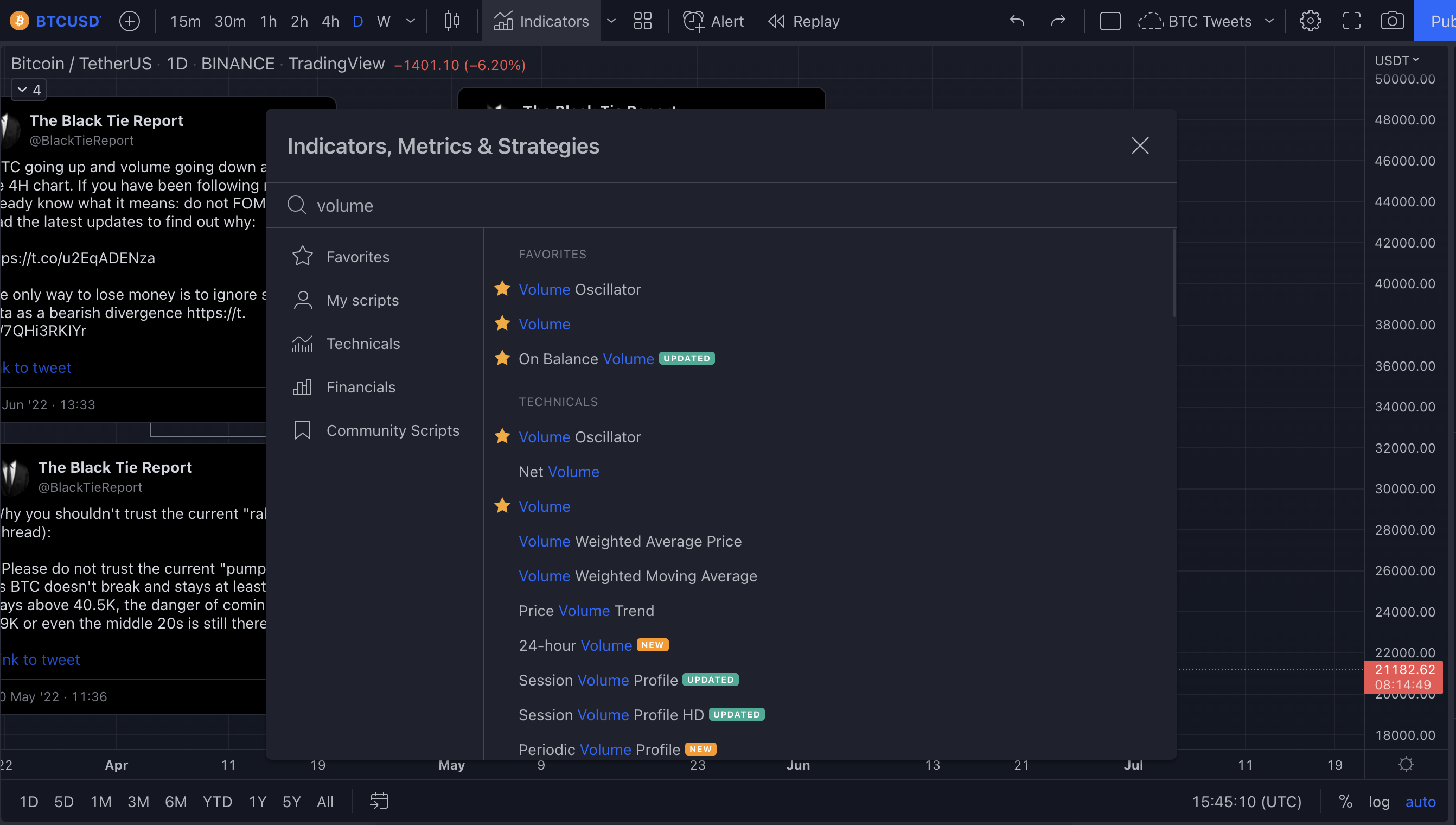Toggle auto scale mode
Image resolution: width=1456 pixels, height=825 pixels.
pos(1420,802)
